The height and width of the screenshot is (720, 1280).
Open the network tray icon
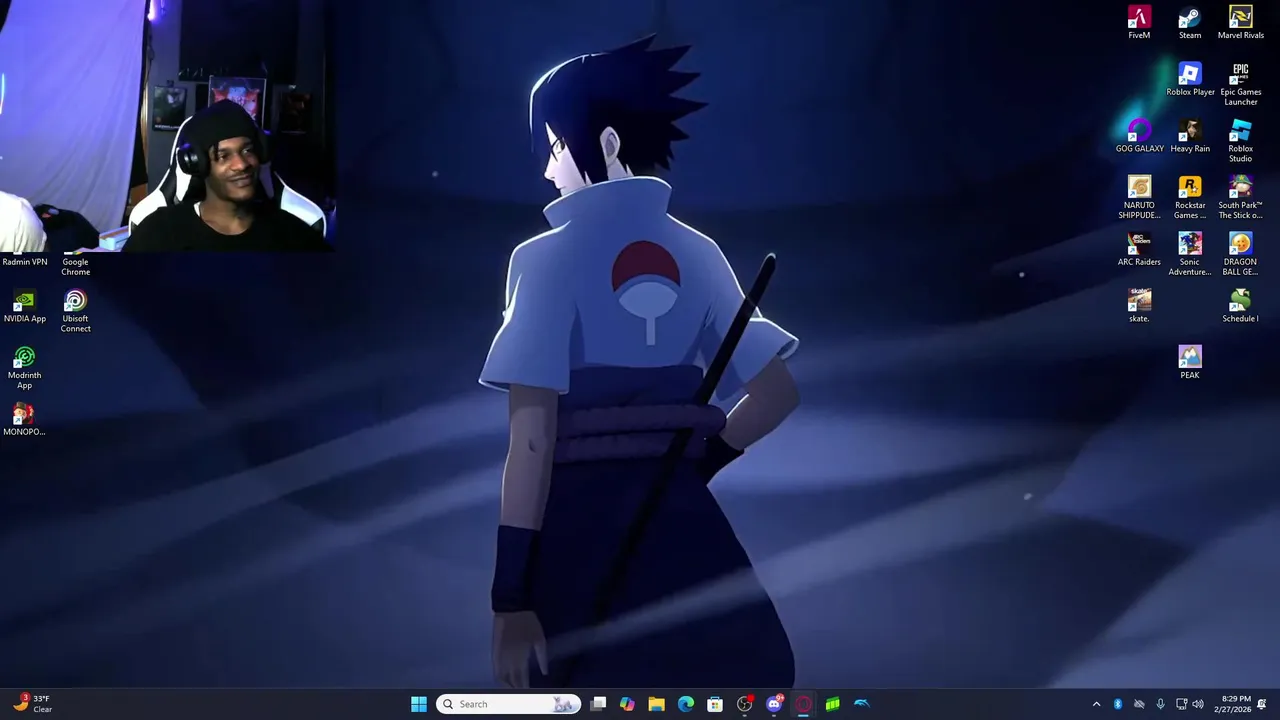[1181, 704]
